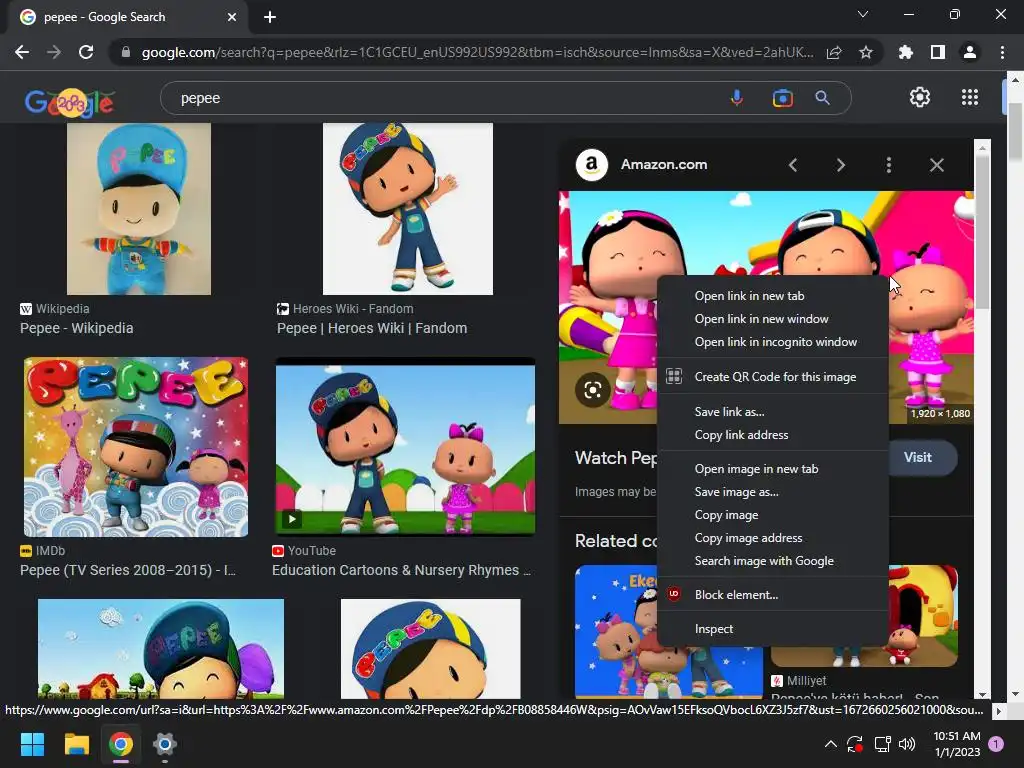The width and height of the screenshot is (1024, 768).
Task: Close the Amazon image preview panel
Action: (x=936, y=165)
